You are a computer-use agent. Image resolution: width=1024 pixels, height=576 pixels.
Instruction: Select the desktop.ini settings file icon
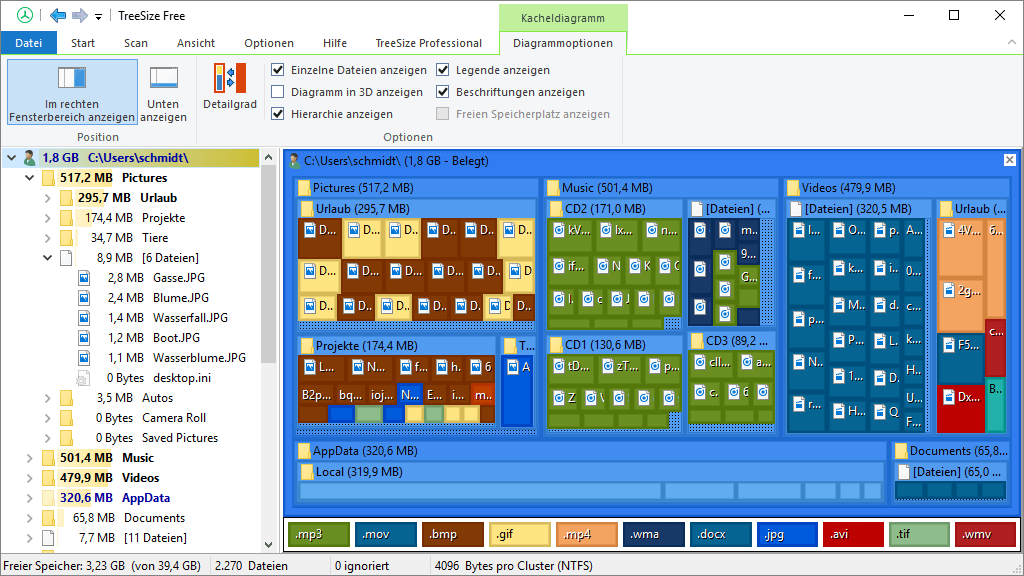[83, 378]
